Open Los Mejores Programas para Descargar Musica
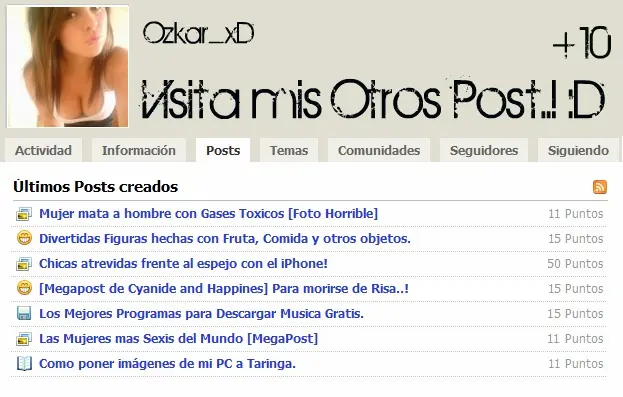Screen dimensions: 623x397 pos(201,314)
